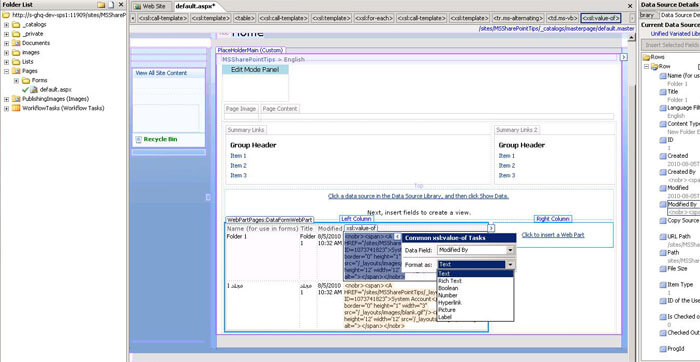Open the Data Field dropdown

tap(510, 250)
